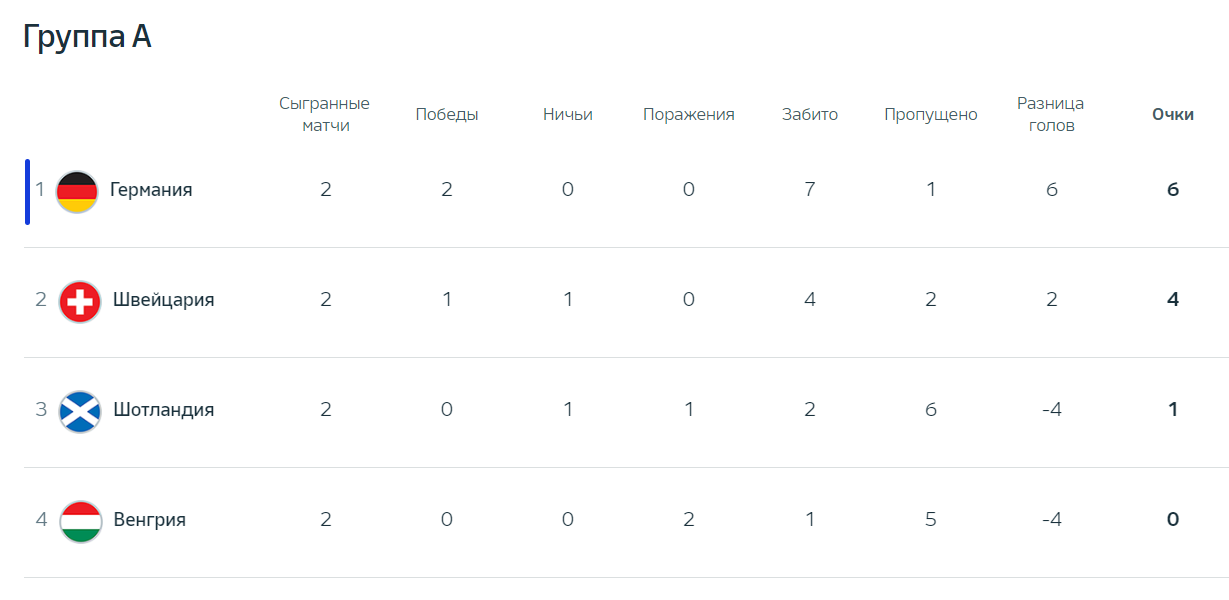Click the Сыгранные матчи column header
Screen dimensions: 1229x600
point(325,115)
